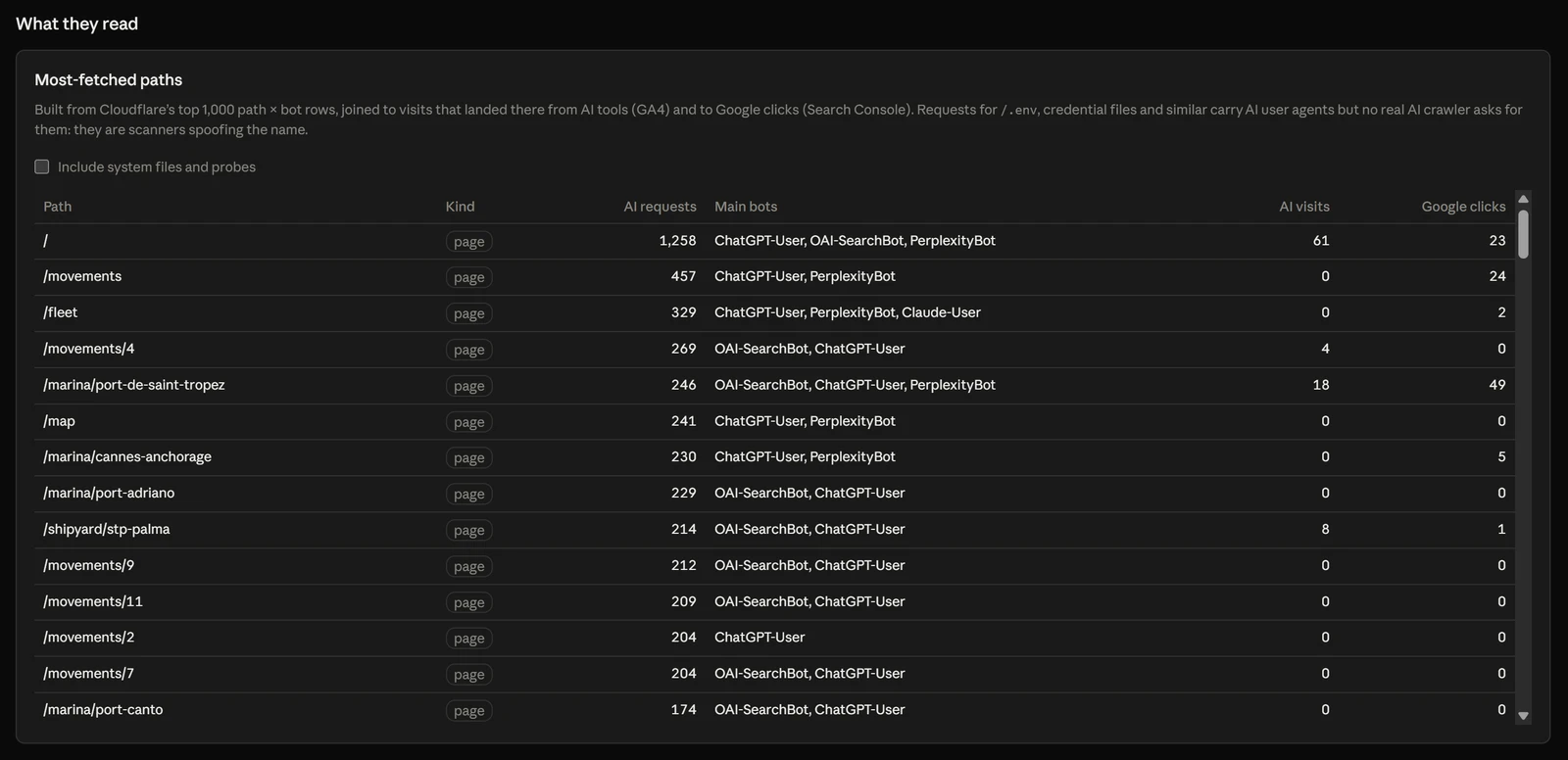Click the Google clicks column header
Screen dimensions: 1568x760
coord(1463,207)
